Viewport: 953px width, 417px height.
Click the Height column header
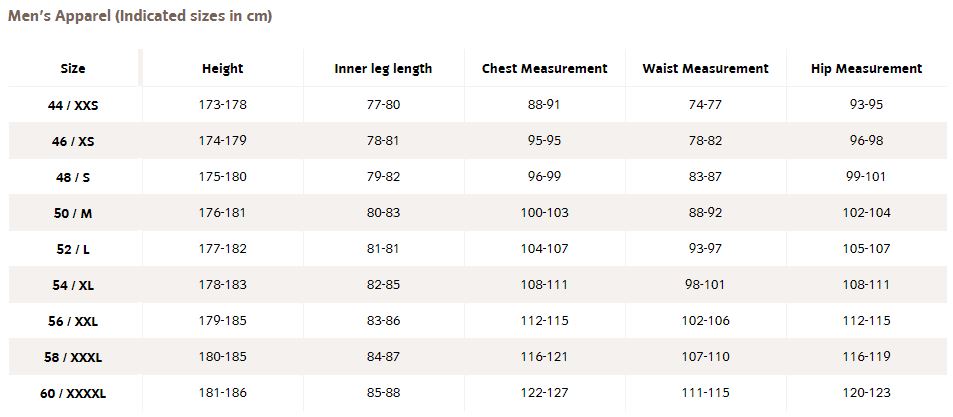(x=222, y=69)
